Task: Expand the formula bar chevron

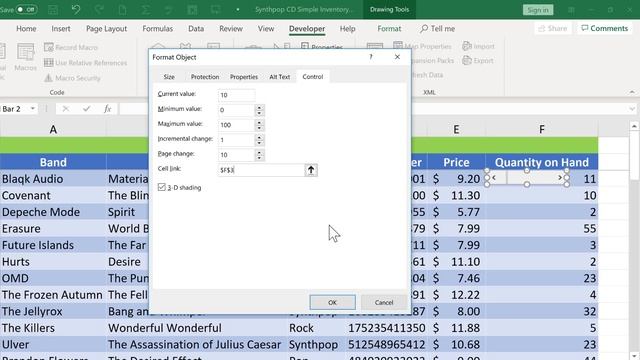Action: coord(632,109)
